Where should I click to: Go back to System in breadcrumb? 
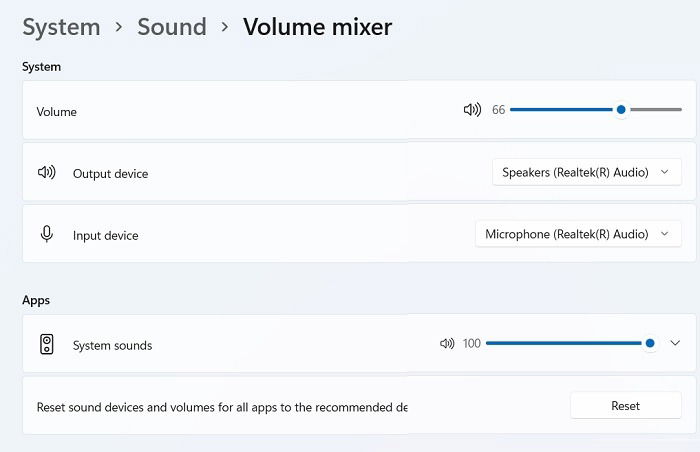(x=62, y=27)
